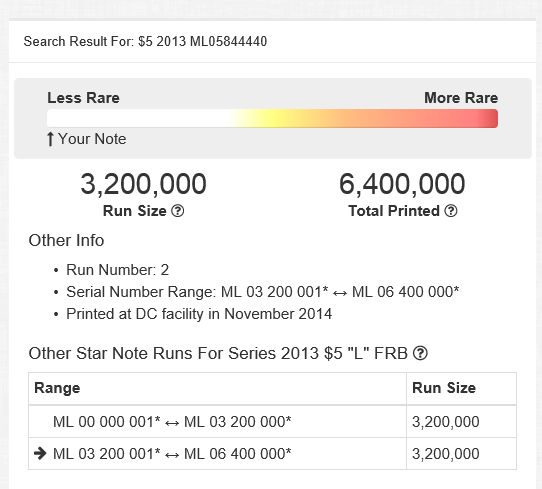Click the 3,200,000 run size in second row

pos(446,454)
